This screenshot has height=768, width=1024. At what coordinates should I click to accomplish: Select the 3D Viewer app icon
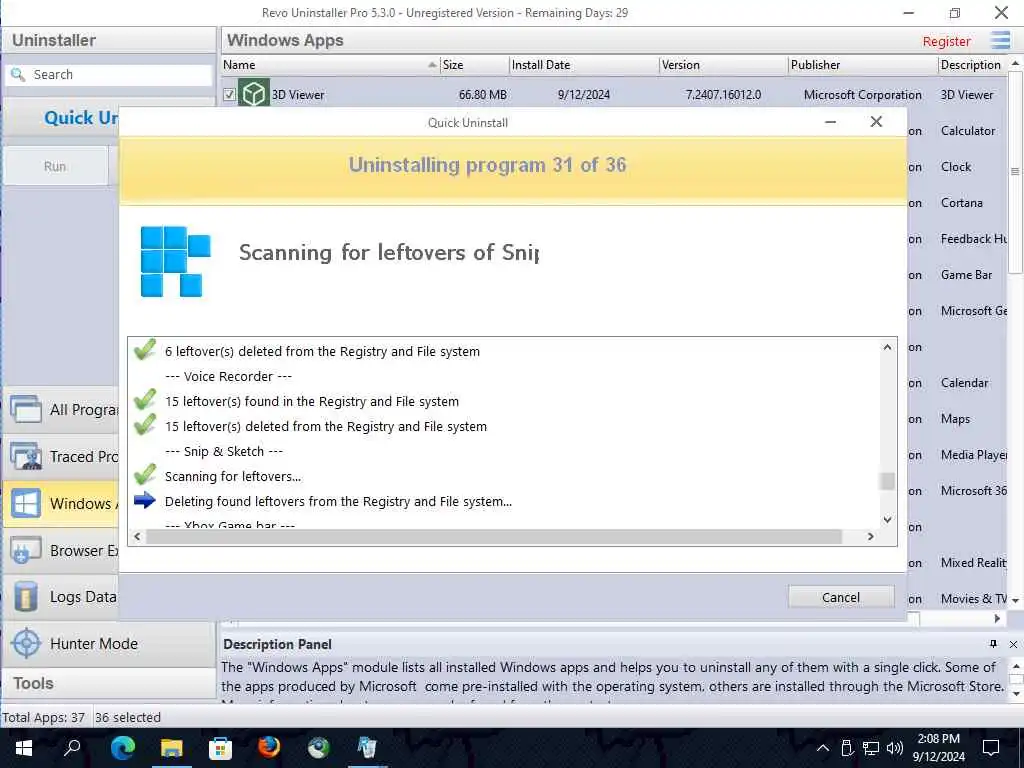click(x=253, y=94)
